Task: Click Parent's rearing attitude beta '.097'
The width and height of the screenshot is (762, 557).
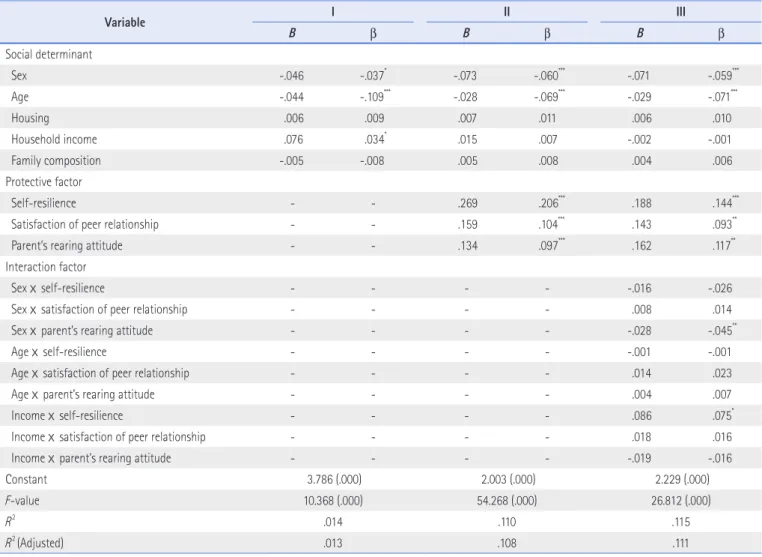Action: [x=551, y=245]
